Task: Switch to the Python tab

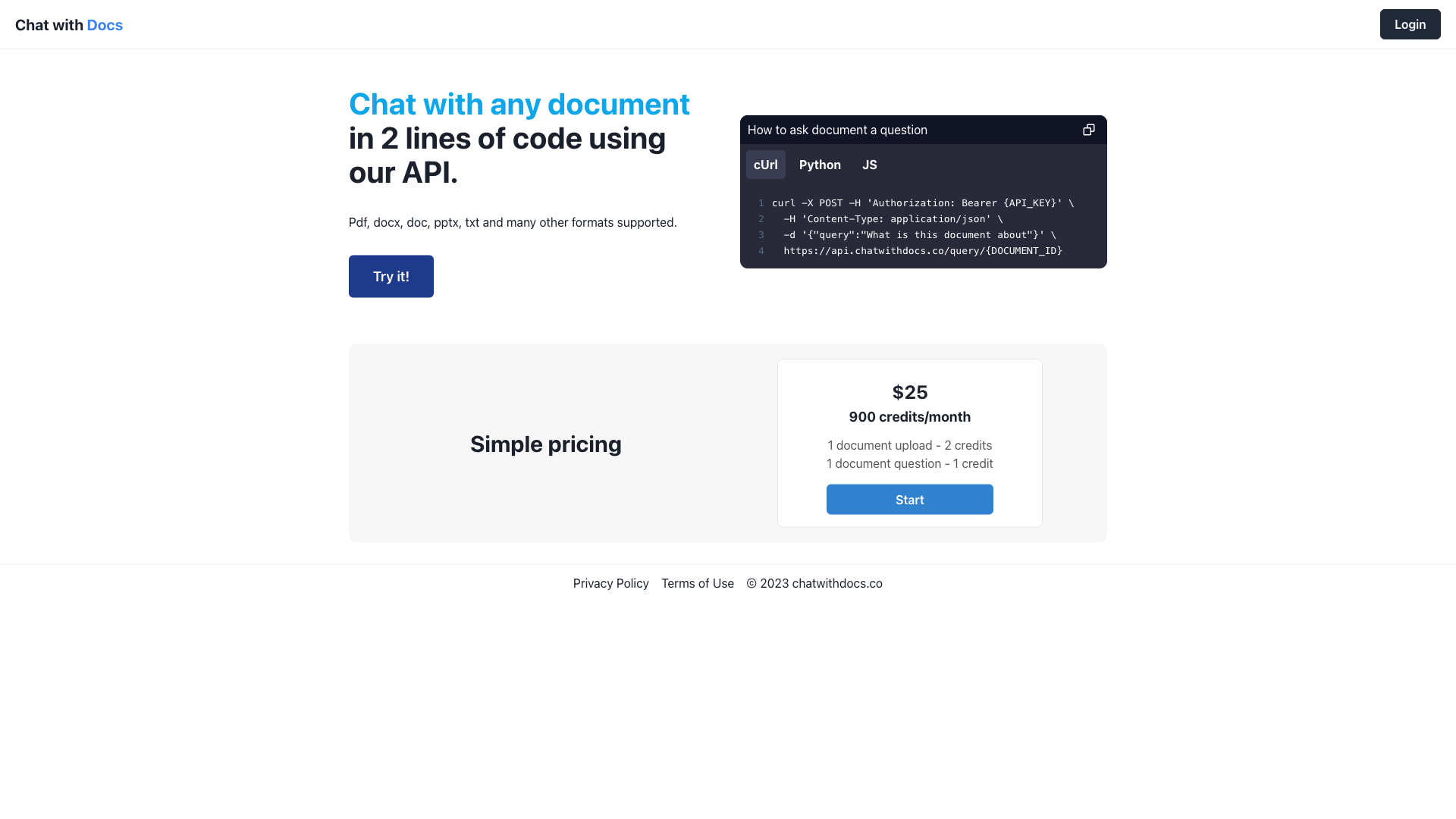Action: (x=820, y=164)
